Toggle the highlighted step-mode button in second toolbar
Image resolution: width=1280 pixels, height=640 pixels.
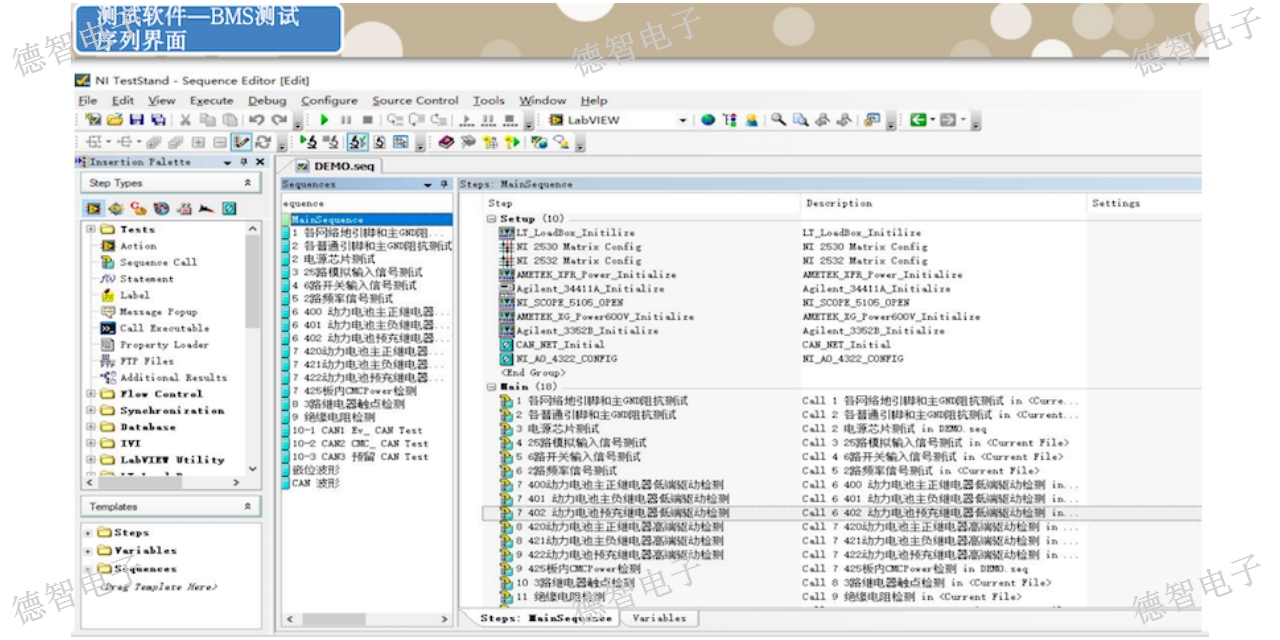pos(358,142)
